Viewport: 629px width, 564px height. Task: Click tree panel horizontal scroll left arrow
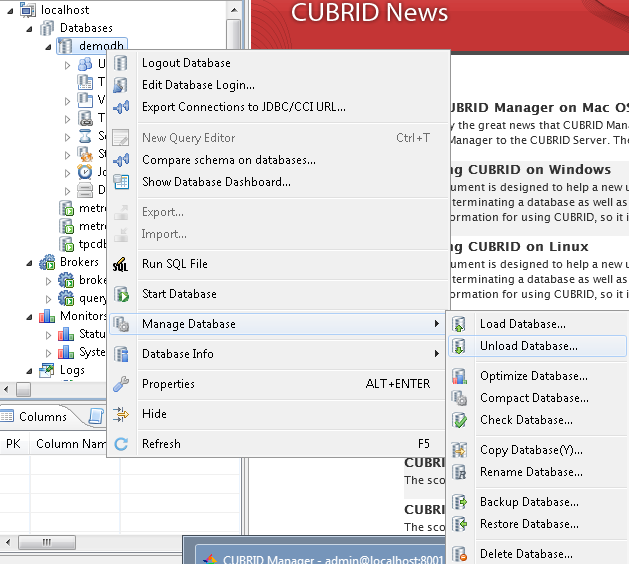6,389
